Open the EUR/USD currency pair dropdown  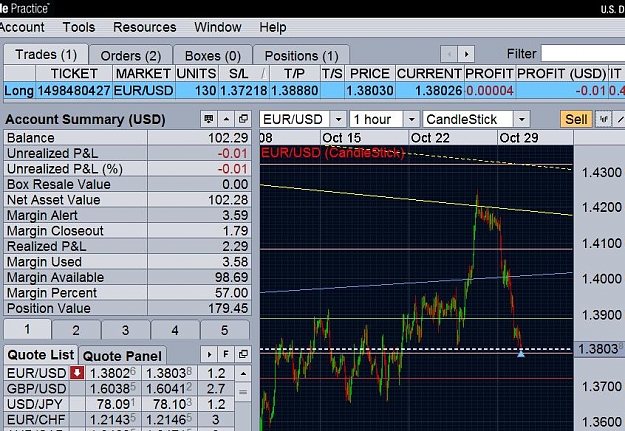[338, 119]
